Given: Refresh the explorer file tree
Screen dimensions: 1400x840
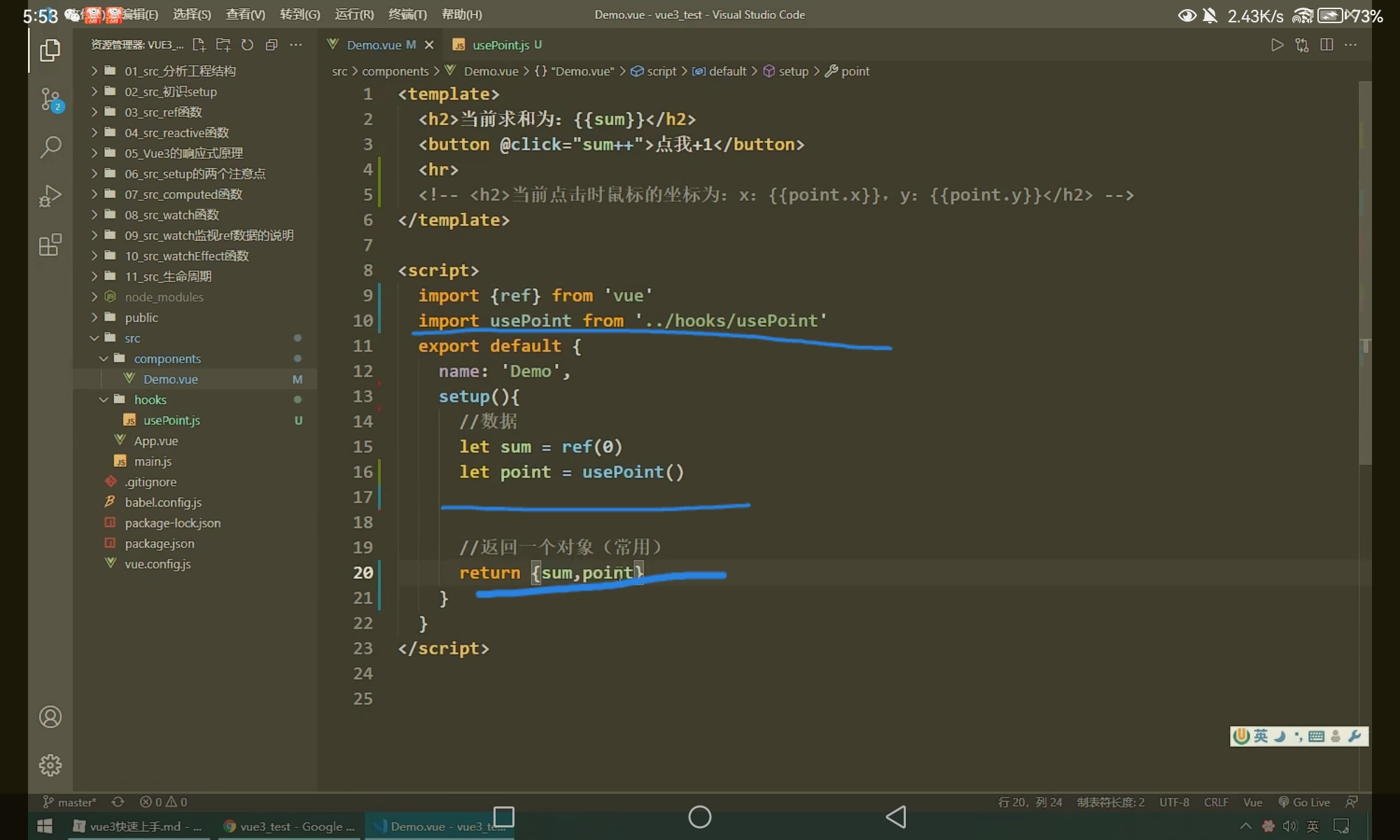Looking at the screenshot, I should point(247,45).
